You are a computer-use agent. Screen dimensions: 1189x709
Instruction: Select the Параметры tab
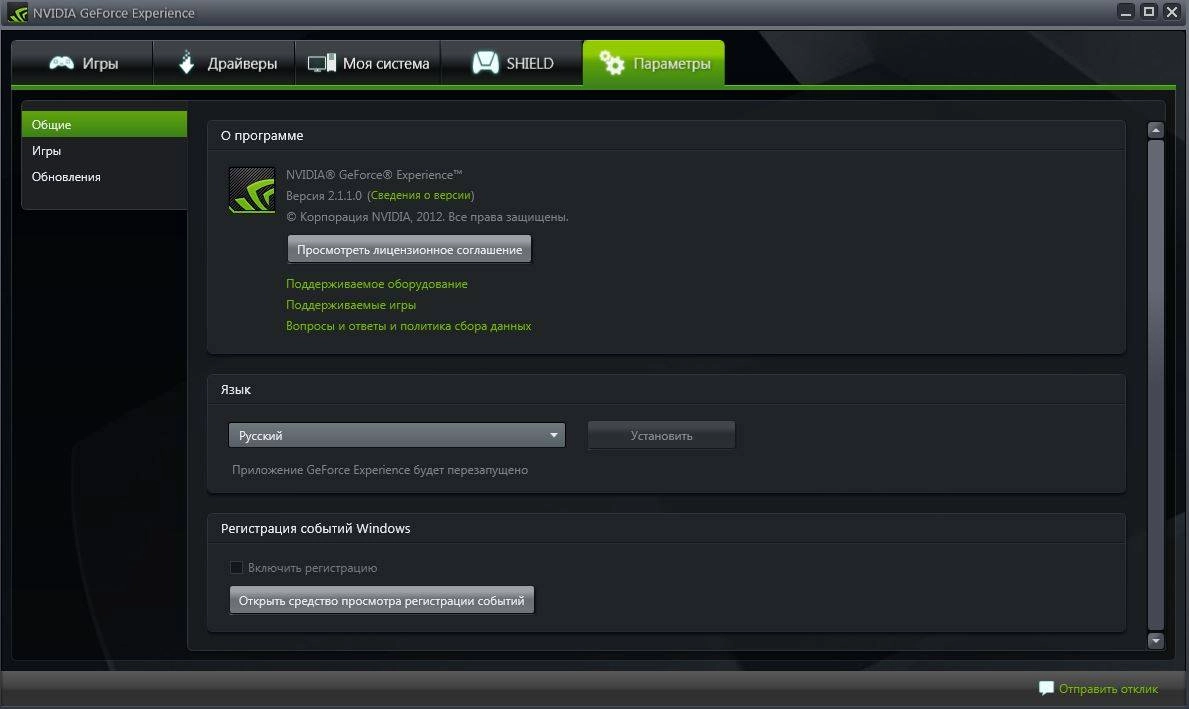654,63
